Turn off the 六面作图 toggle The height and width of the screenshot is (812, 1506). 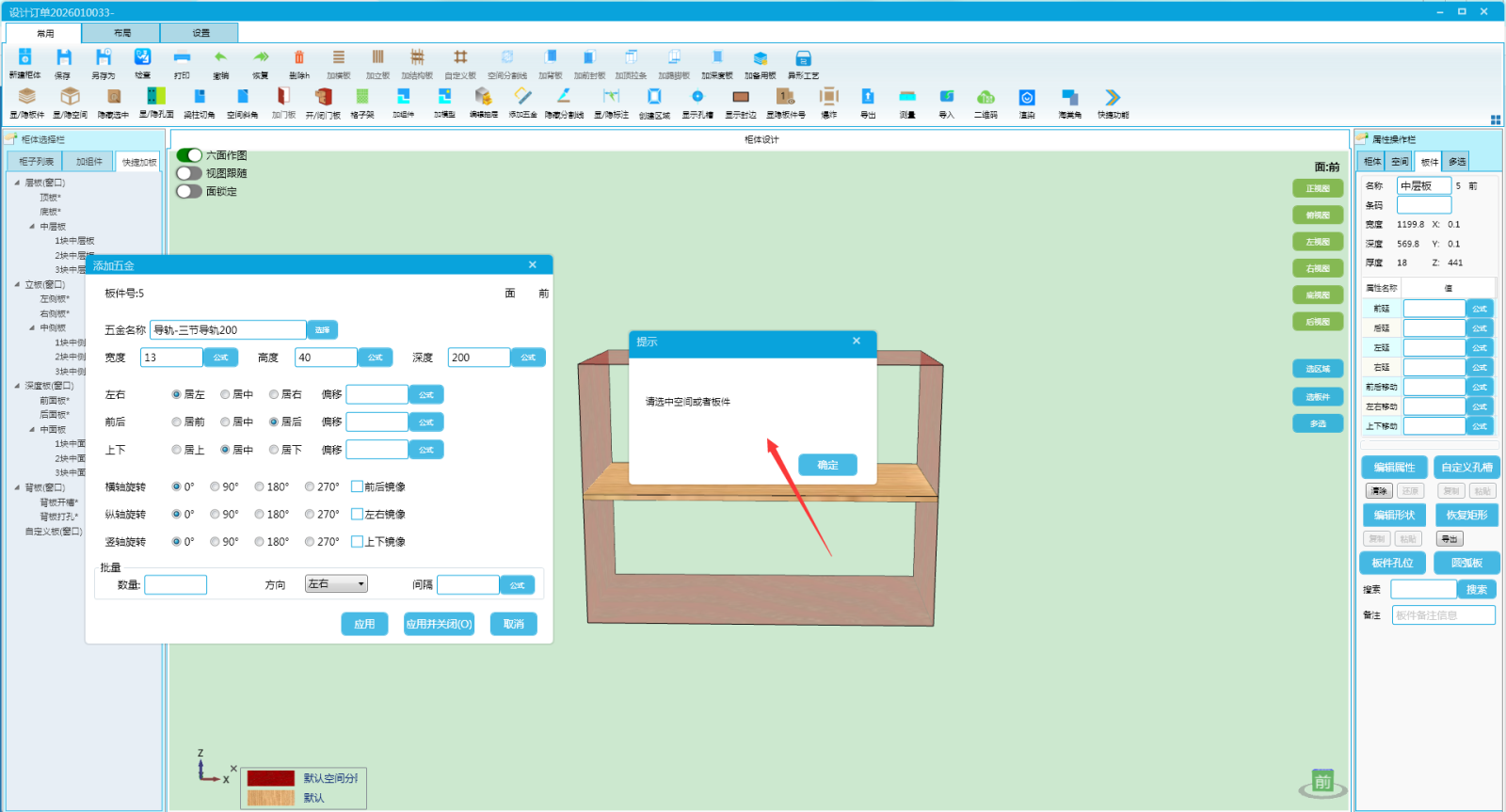pos(189,155)
